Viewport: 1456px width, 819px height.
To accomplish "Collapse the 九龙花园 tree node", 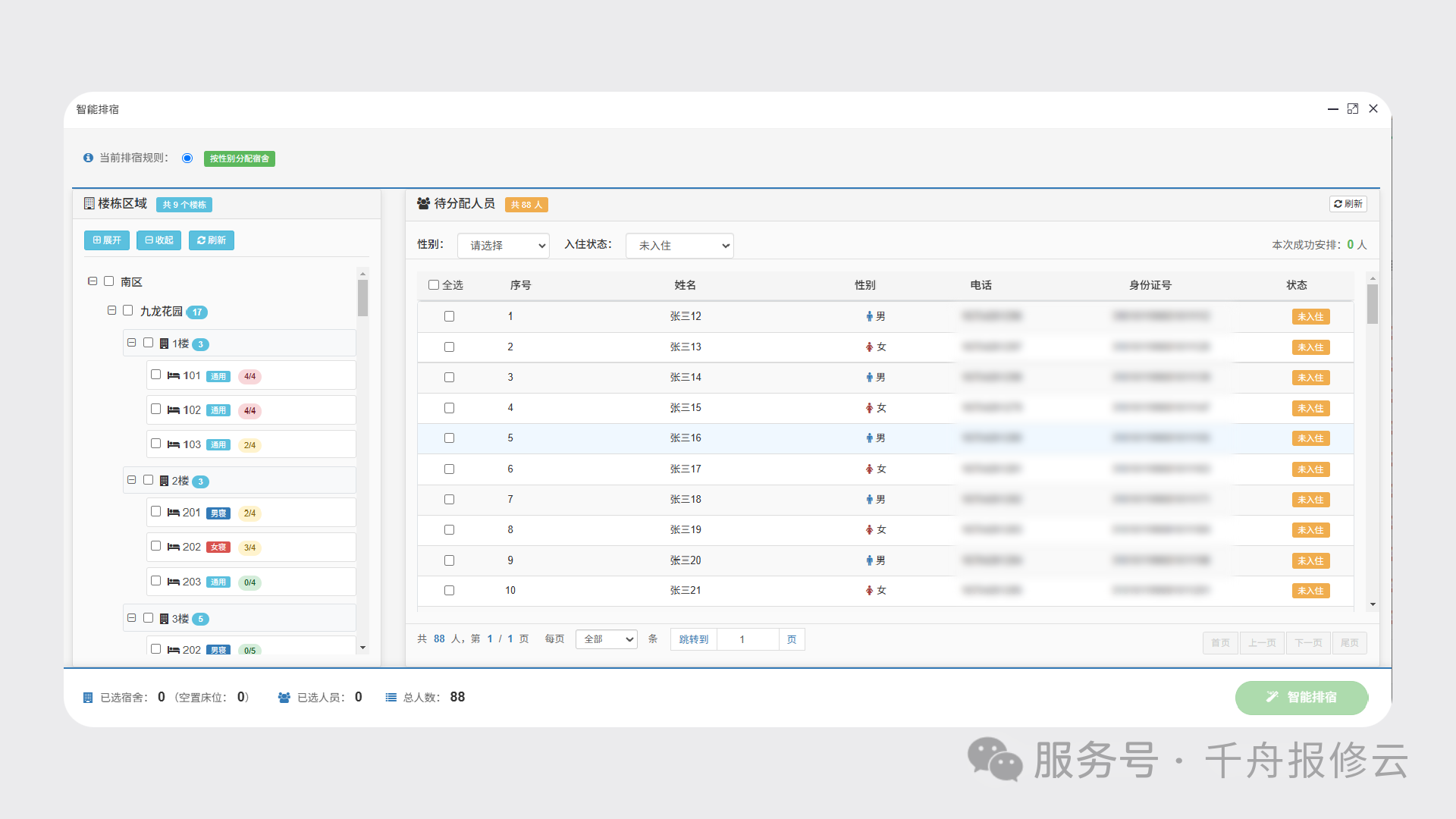I will pyautogui.click(x=111, y=310).
